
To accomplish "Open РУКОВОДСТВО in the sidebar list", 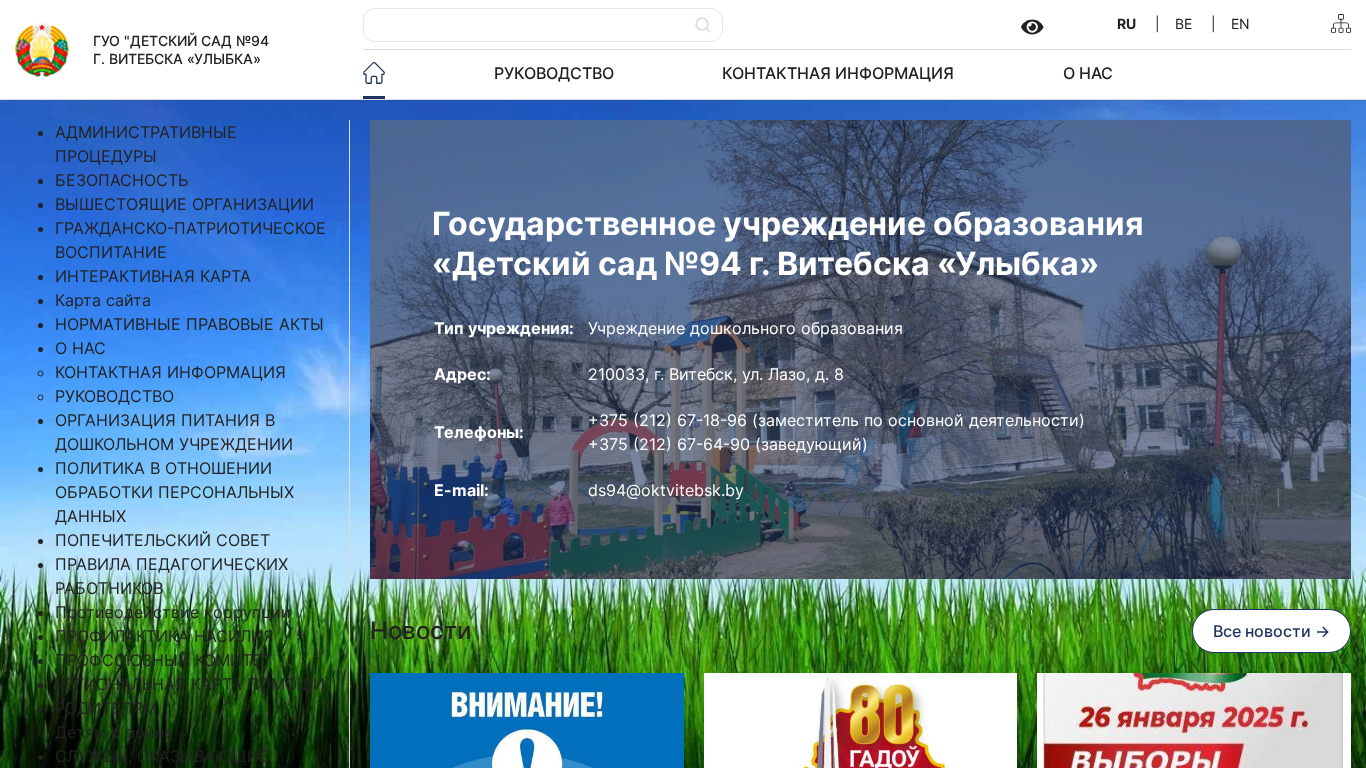I will click(115, 396).
